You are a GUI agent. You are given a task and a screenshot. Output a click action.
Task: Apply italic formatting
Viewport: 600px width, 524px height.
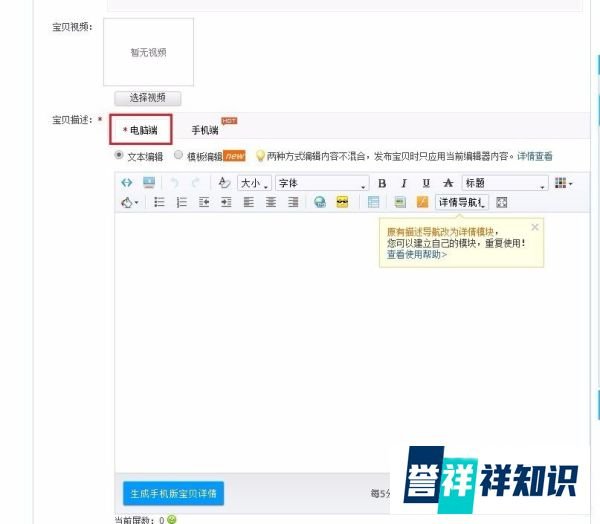[404, 183]
